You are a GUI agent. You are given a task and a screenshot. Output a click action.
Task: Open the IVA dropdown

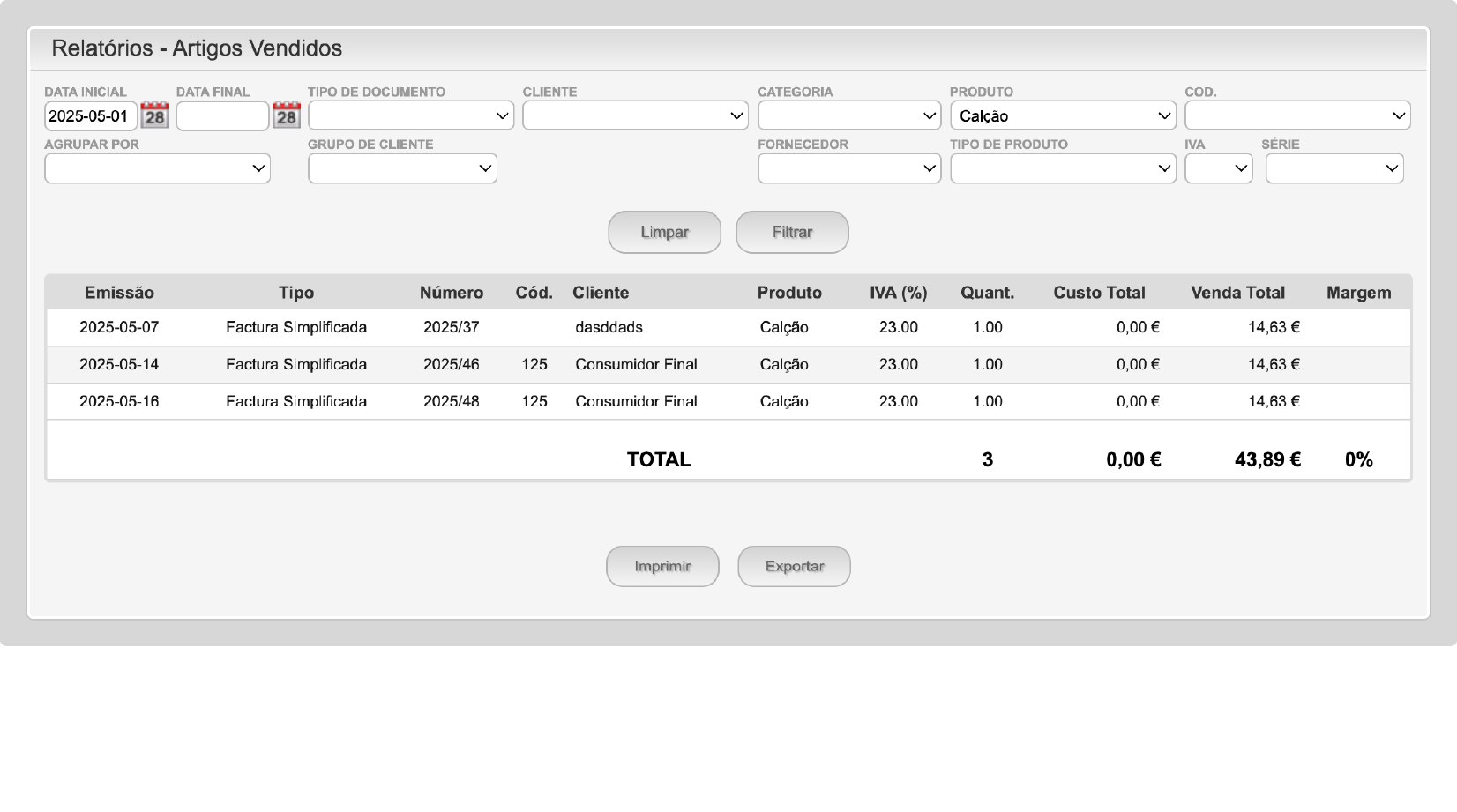coord(1218,168)
